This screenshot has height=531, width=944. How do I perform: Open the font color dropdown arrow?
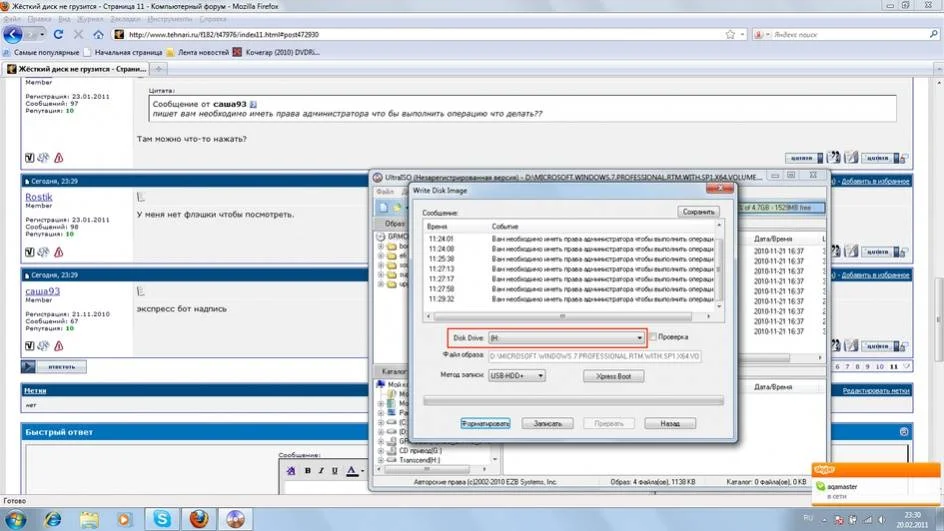(362, 471)
